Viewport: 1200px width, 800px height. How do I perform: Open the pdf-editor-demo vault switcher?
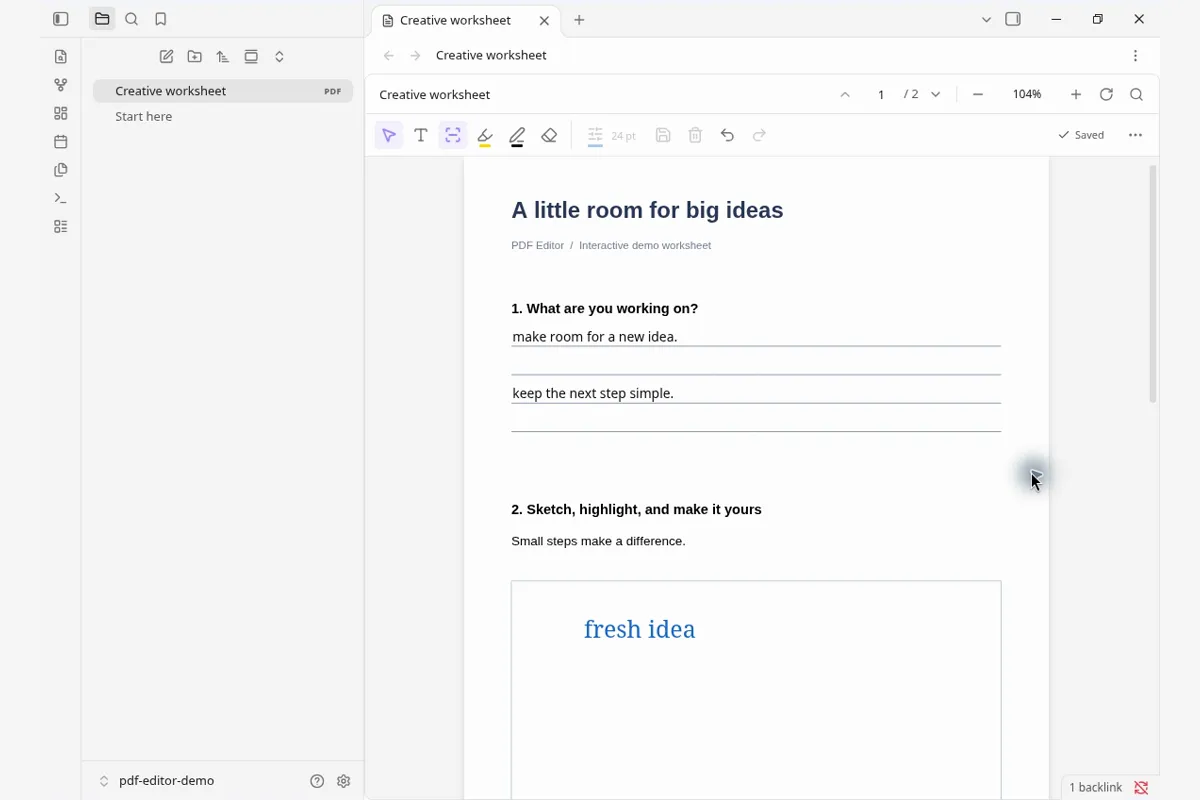[x=157, y=781]
